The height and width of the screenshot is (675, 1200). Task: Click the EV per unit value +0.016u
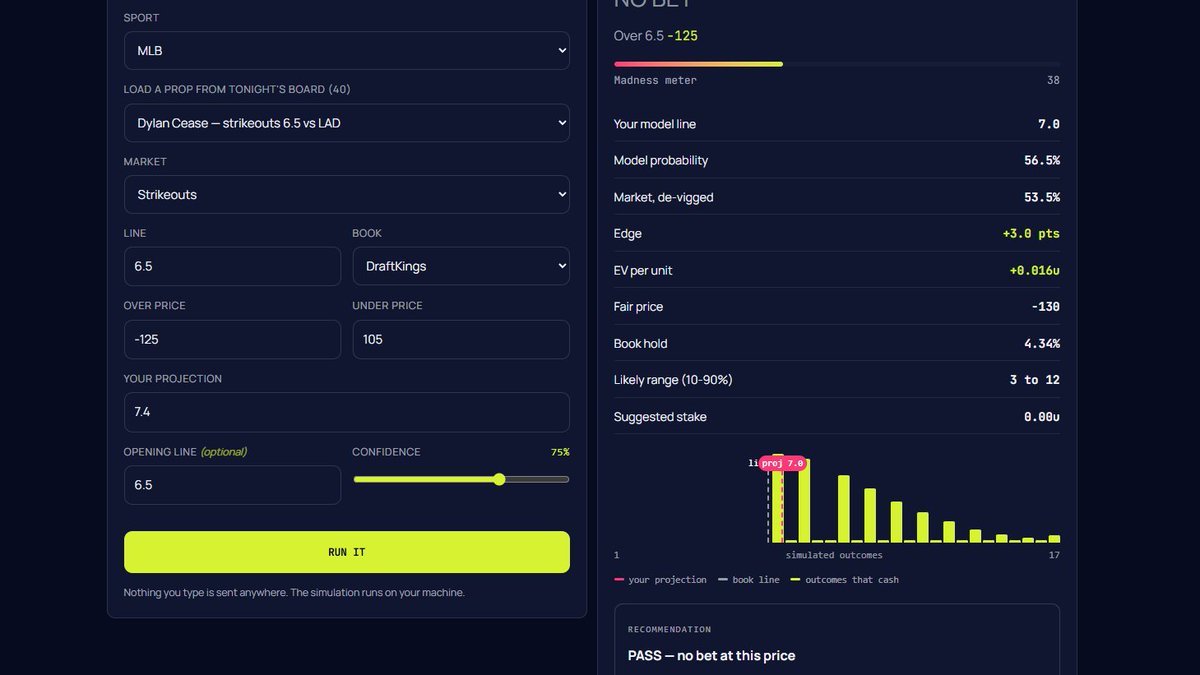point(1035,270)
